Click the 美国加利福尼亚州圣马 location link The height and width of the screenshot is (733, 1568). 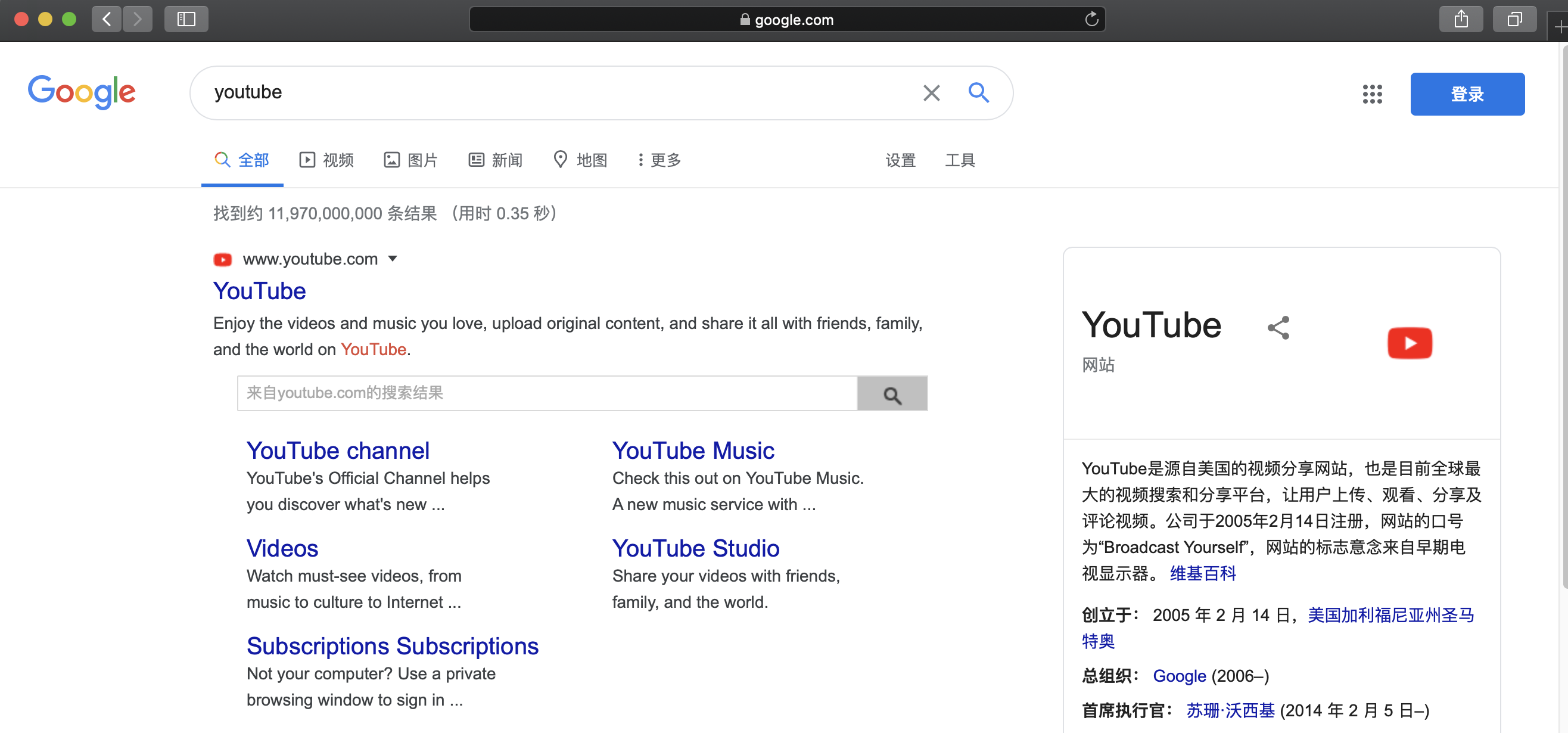tap(1392, 615)
